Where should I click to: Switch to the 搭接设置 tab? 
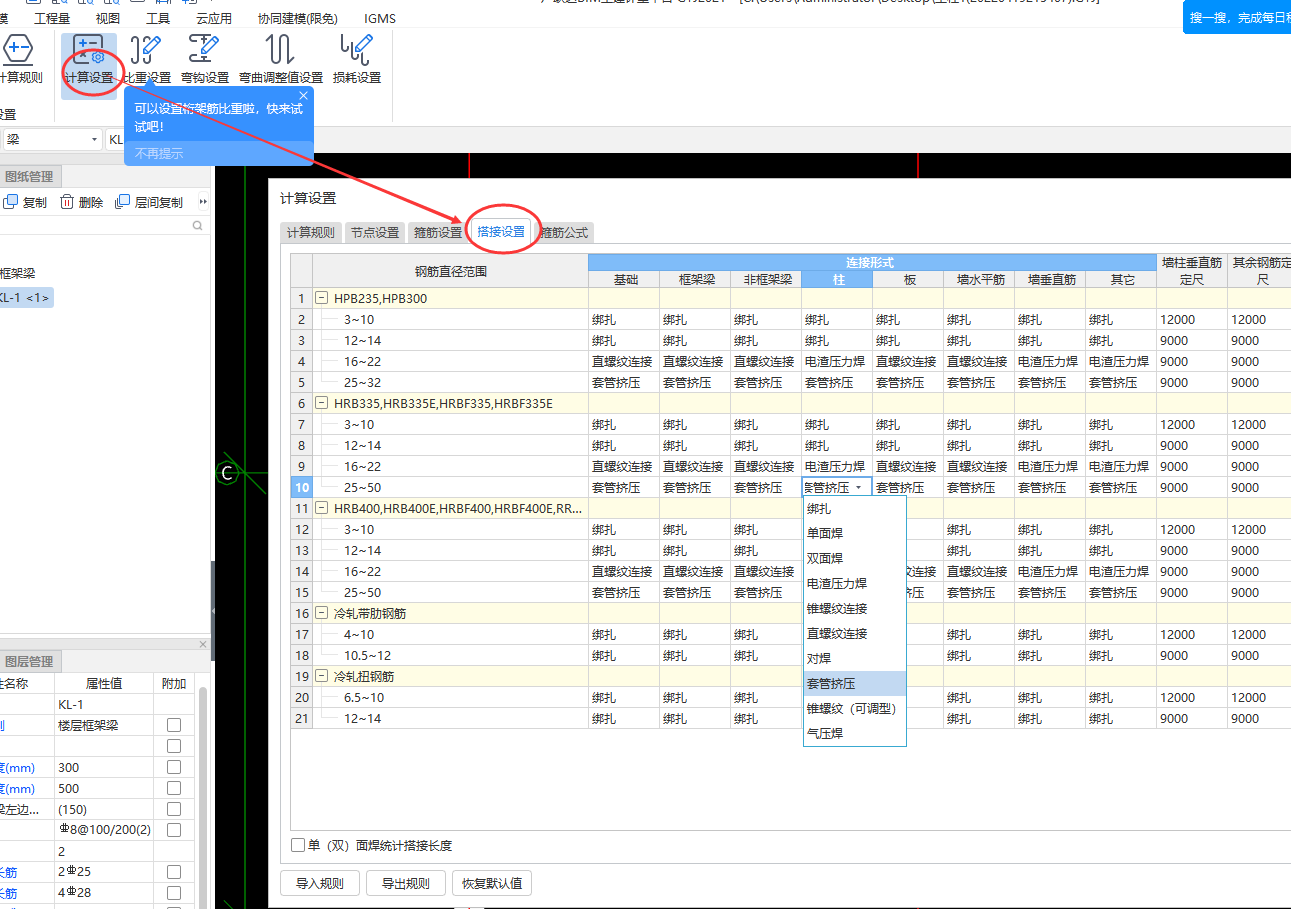click(501, 231)
